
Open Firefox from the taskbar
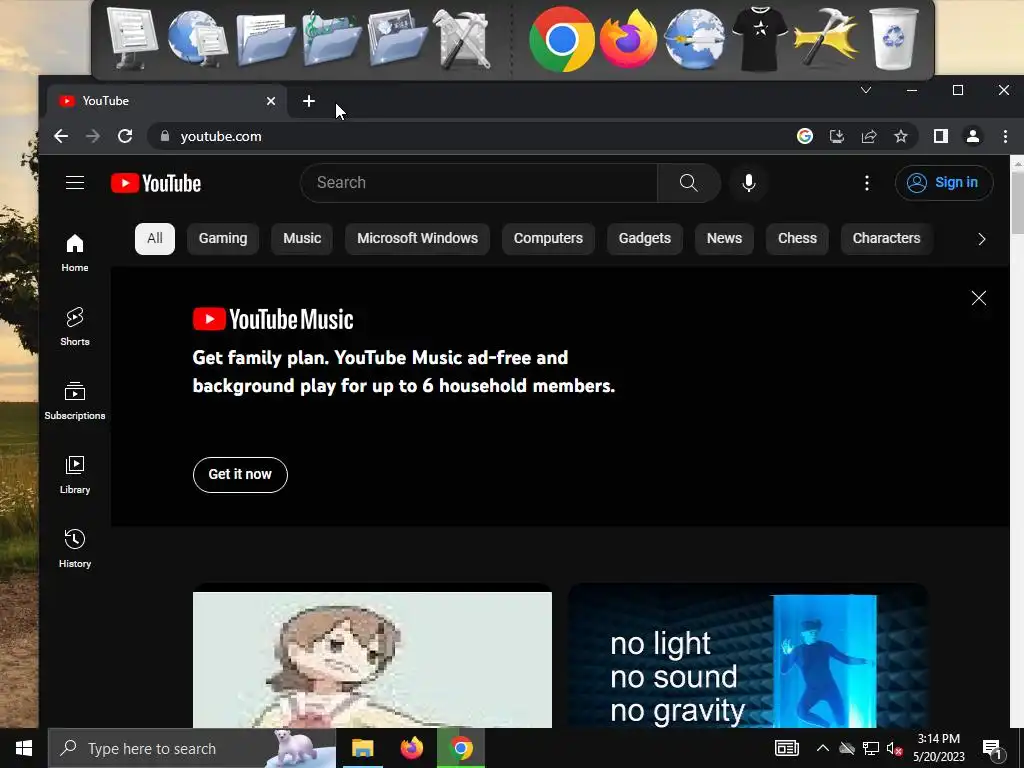411,748
